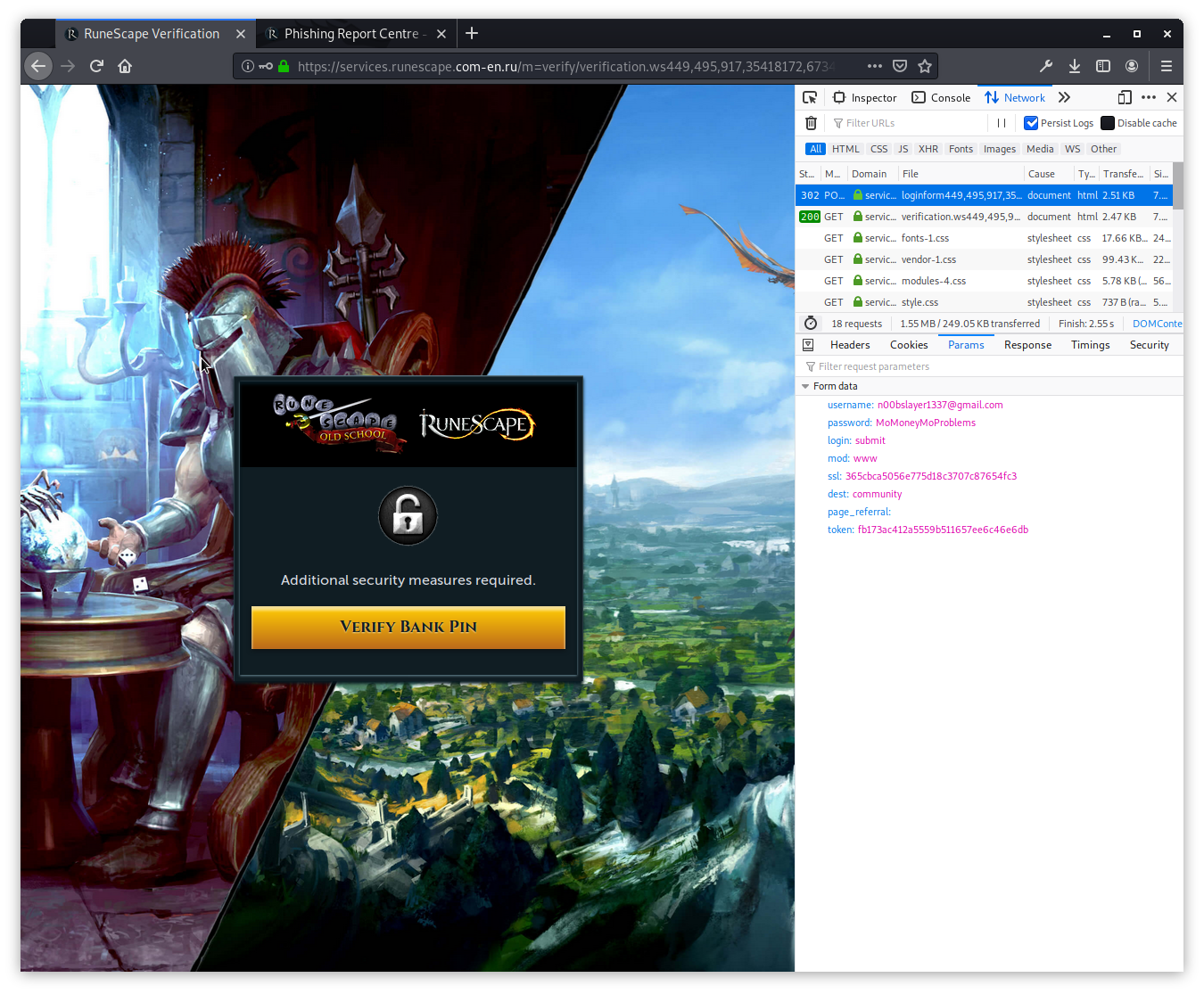Viewport: 1204px width, 994px height.
Task: Open the browser home page
Action: (x=125, y=66)
